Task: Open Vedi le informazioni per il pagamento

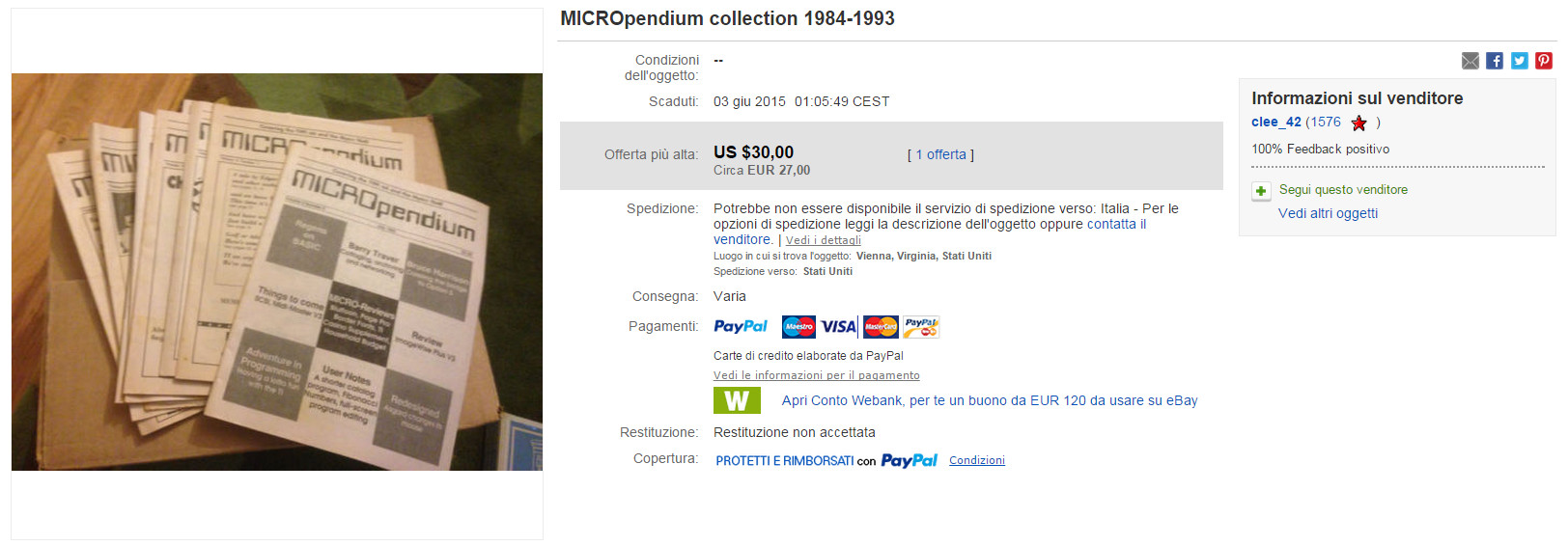Action: 816,375
